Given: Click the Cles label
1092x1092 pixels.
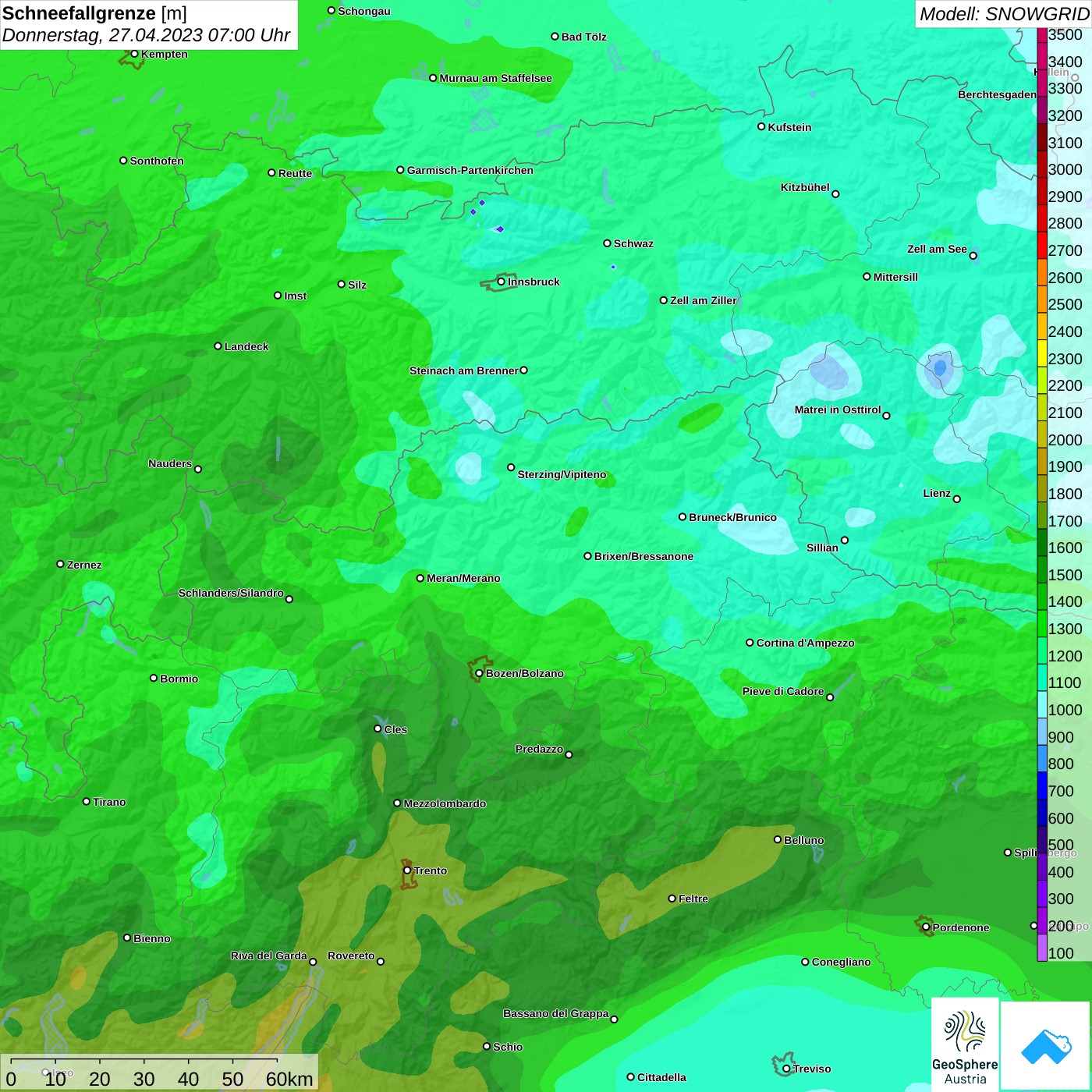Looking at the screenshot, I should 395,729.
